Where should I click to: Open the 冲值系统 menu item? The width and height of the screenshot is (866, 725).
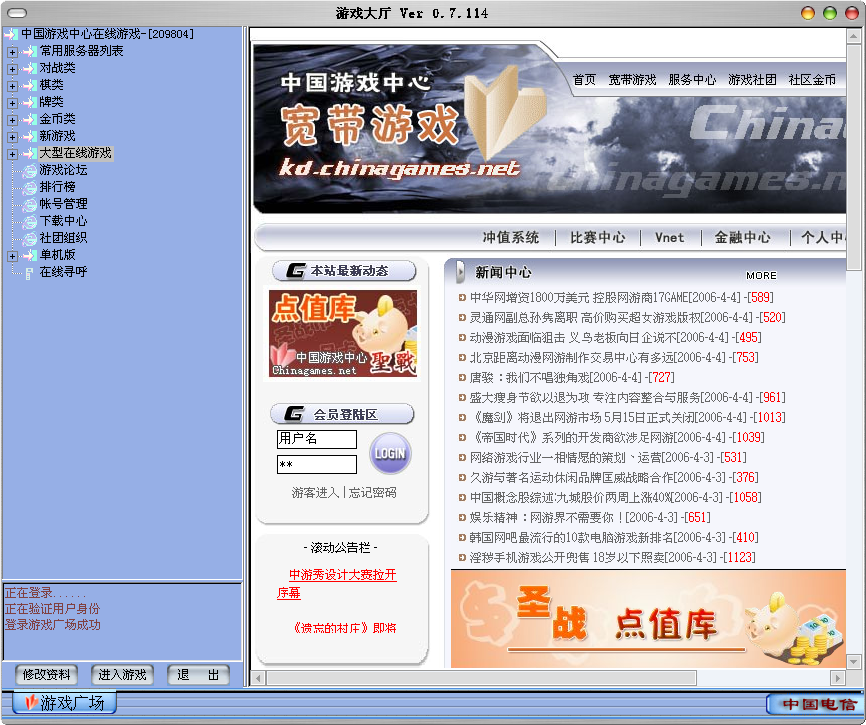click(510, 237)
